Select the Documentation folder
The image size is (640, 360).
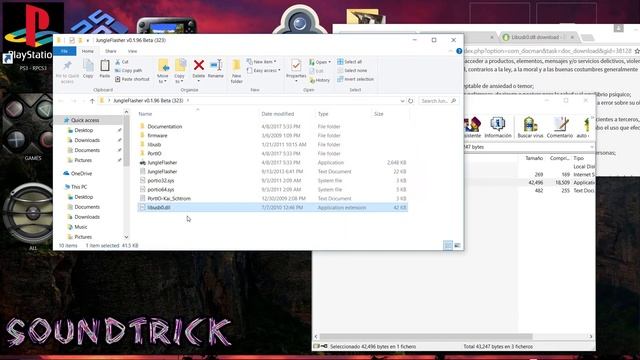[164, 127]
